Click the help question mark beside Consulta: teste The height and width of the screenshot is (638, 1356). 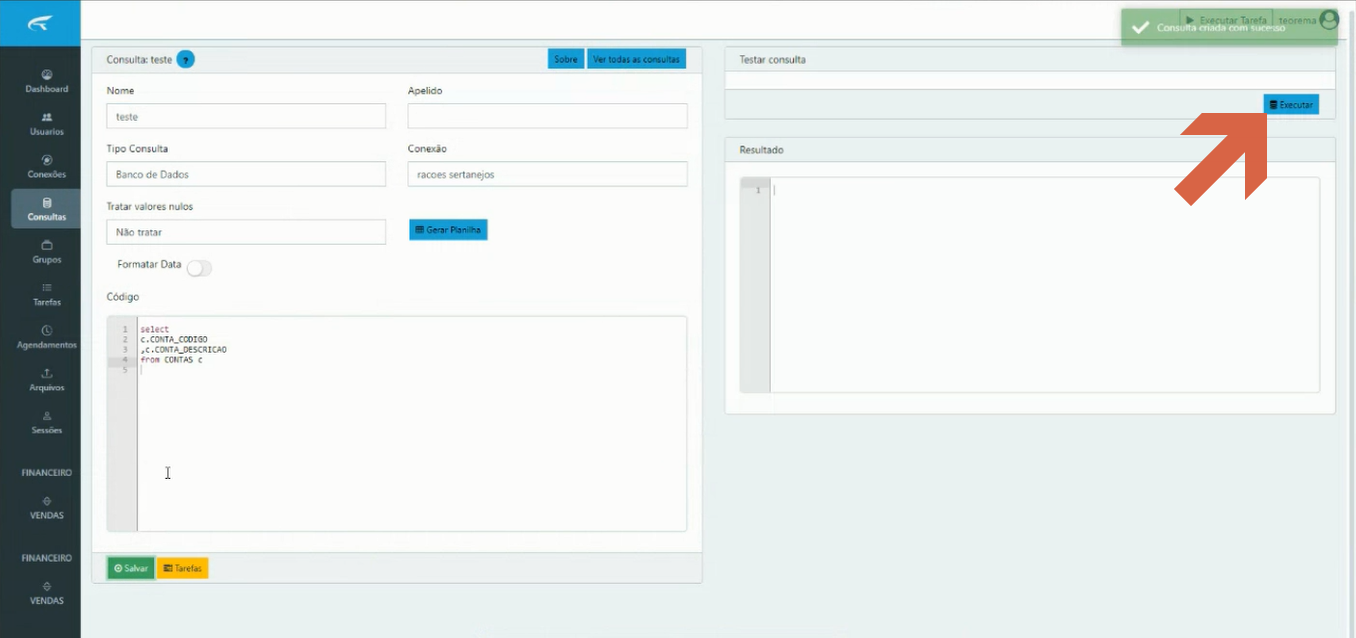(185, 60)
